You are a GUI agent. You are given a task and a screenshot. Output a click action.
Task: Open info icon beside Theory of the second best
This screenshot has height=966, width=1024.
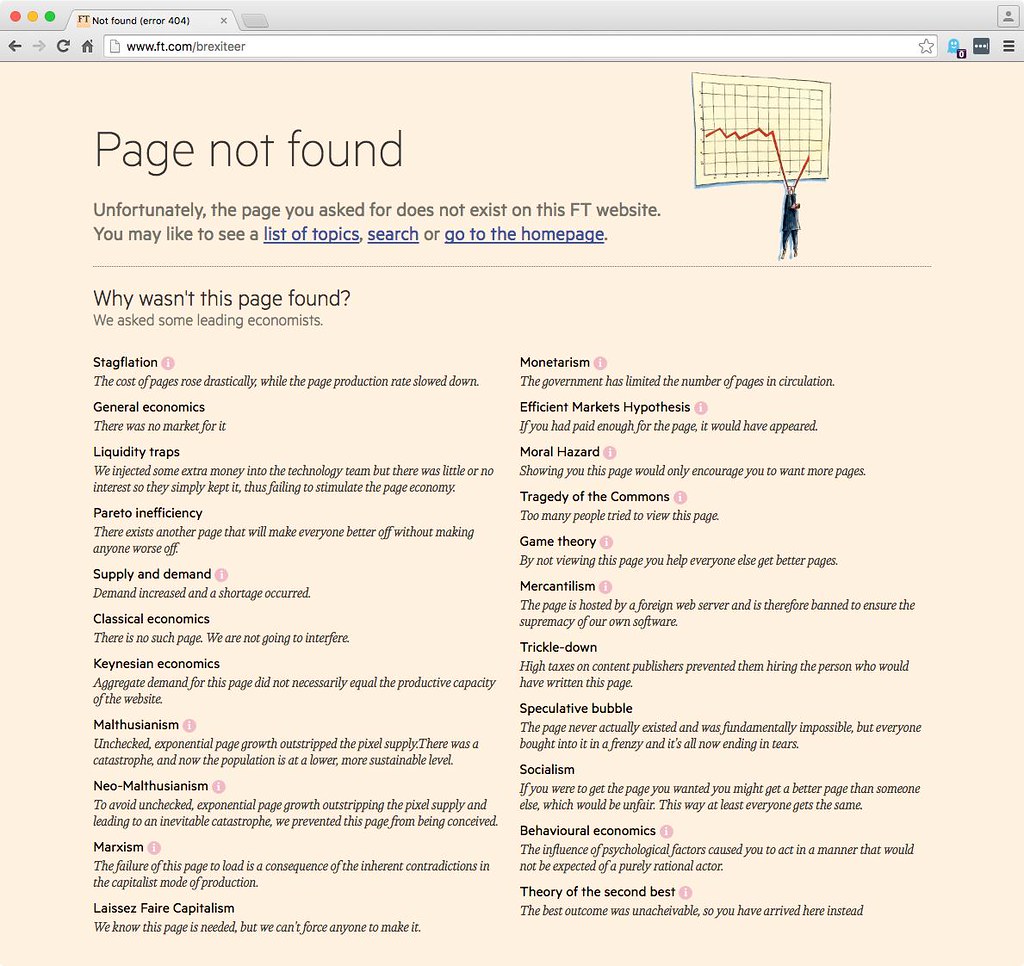point(685,893)
